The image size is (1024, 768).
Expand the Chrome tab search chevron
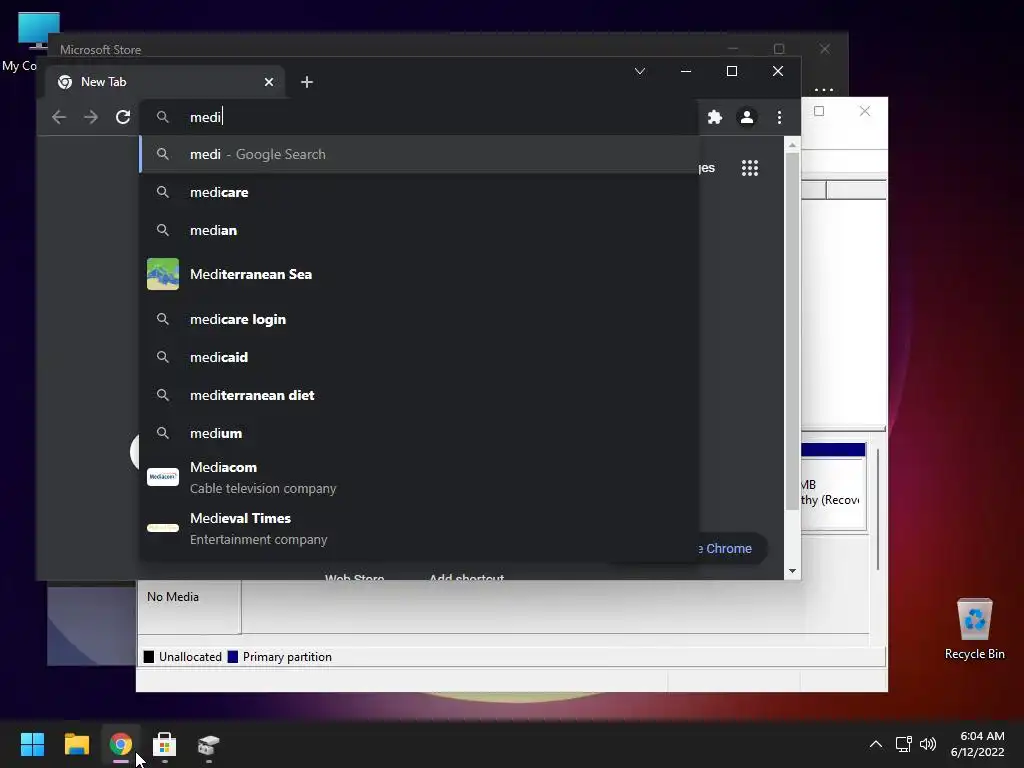coord(640,71)
